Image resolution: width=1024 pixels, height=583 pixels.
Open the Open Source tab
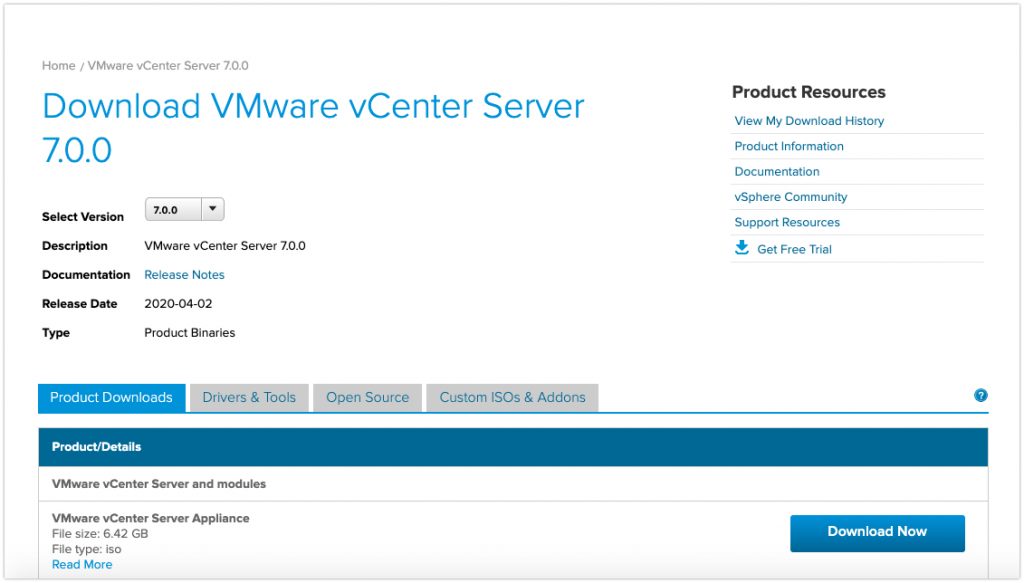tap(368, 398)
